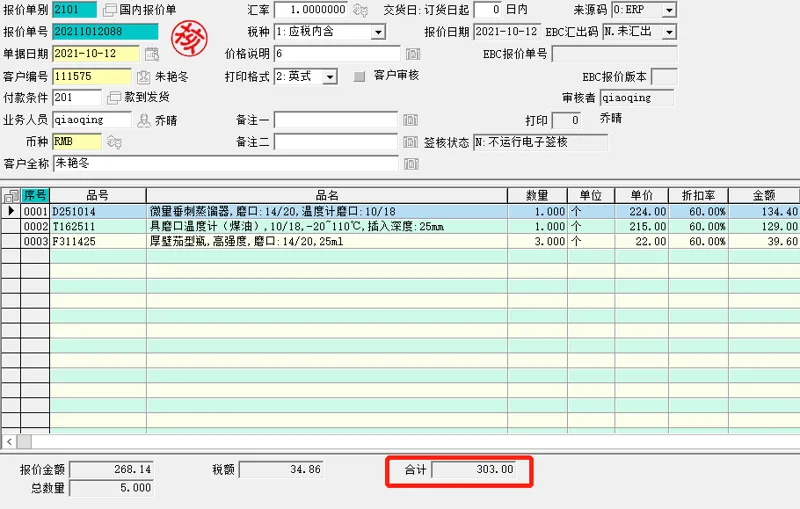Click the 金额 column header

764,195
